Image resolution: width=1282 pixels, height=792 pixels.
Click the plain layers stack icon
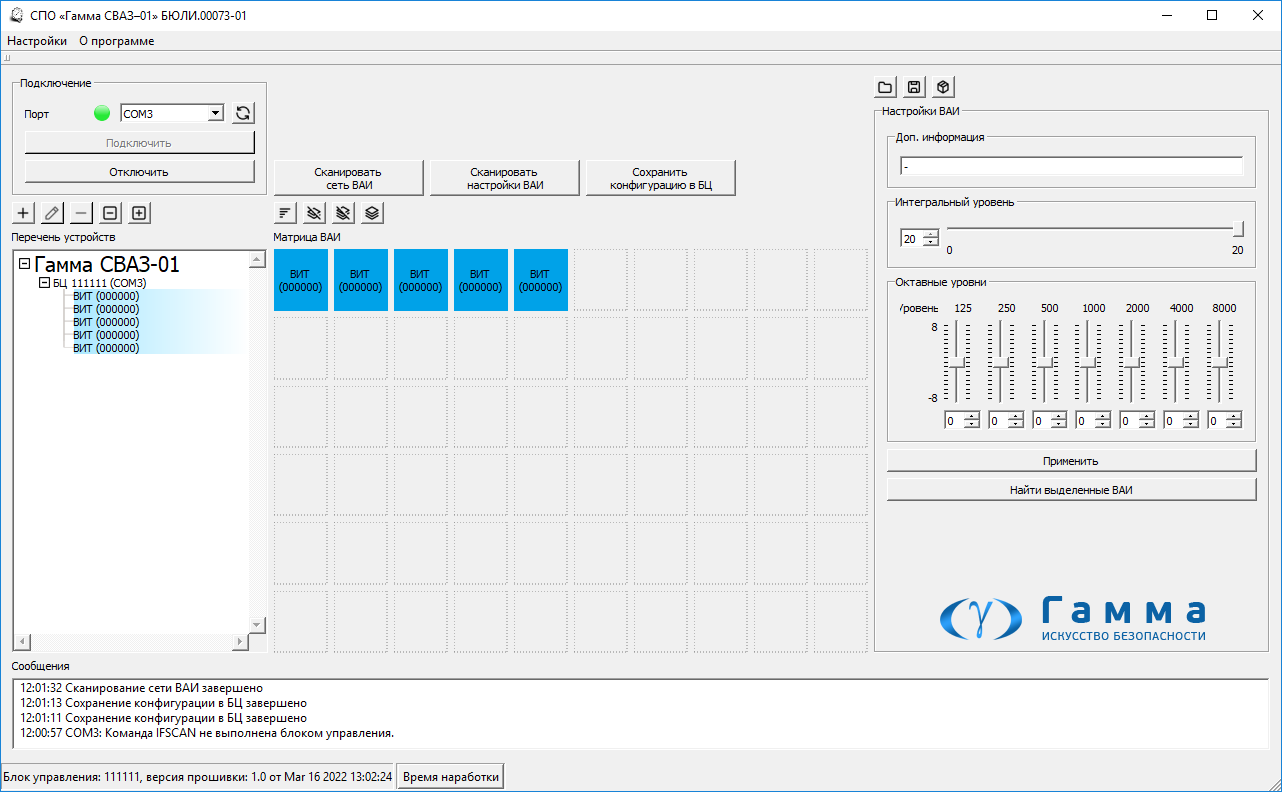click(x=372, y=213)
